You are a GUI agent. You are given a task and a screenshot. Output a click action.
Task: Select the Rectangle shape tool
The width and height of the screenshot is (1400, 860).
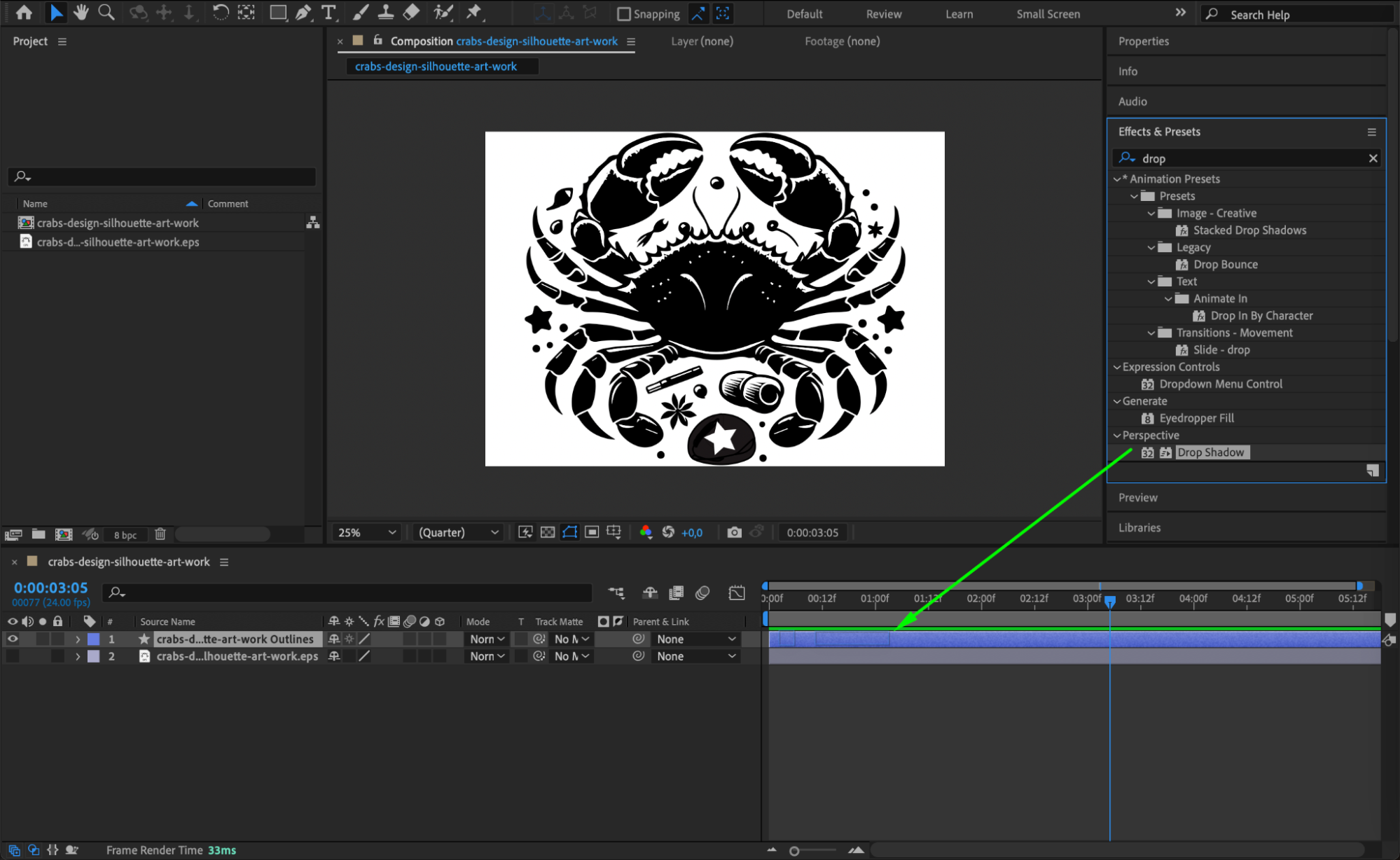(x=278, y=13)
